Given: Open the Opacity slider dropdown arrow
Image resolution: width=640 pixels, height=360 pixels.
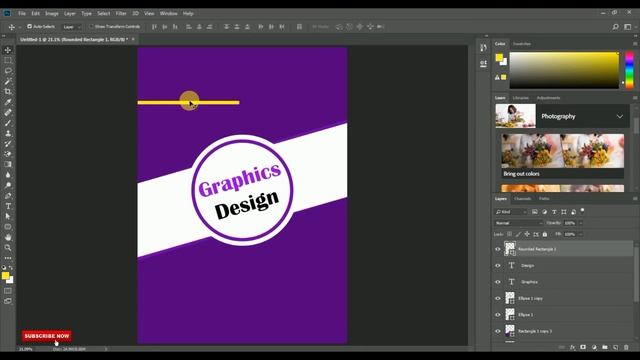Looking at the screenshot, I should [x=581, y=223].
